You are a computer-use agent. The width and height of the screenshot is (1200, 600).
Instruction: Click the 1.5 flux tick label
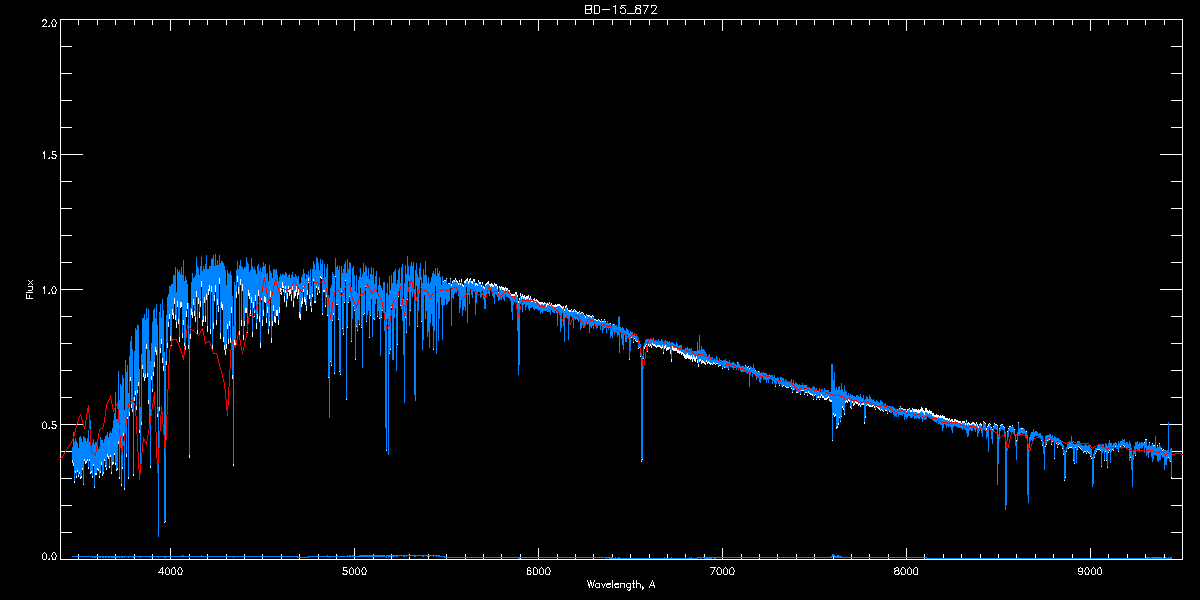click(x=48, y=156)
